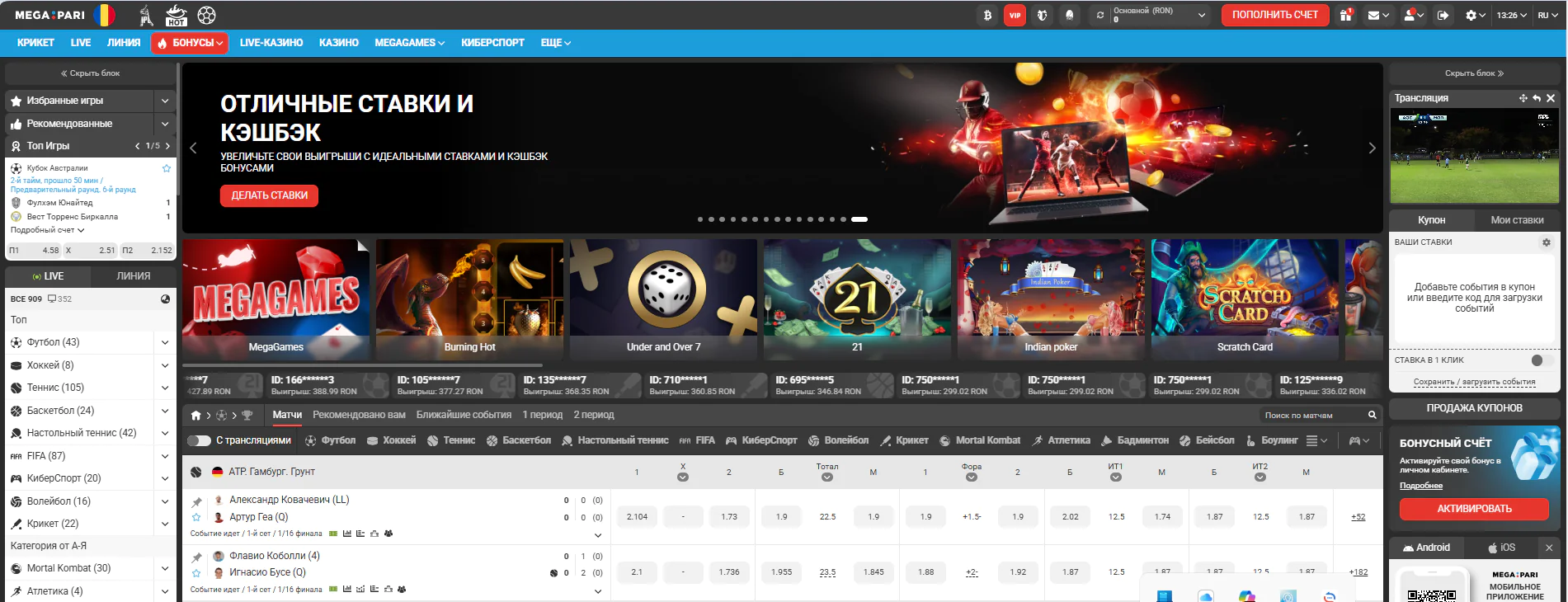The image size is (1568, 602).
Task: Open +52 more markets link
Action: pyautogui.click(x=1358, y=517)
